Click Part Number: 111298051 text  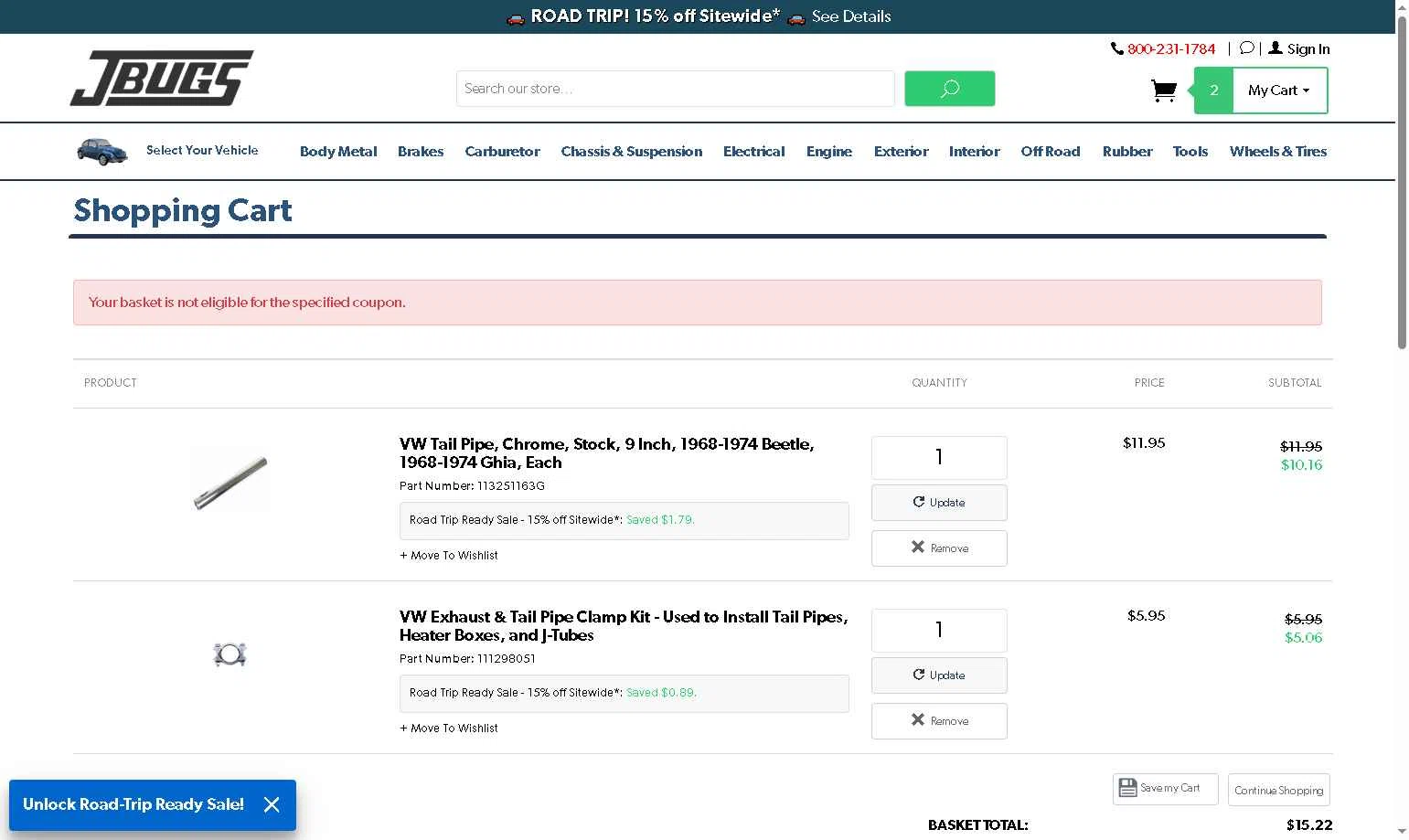point(467,659)
